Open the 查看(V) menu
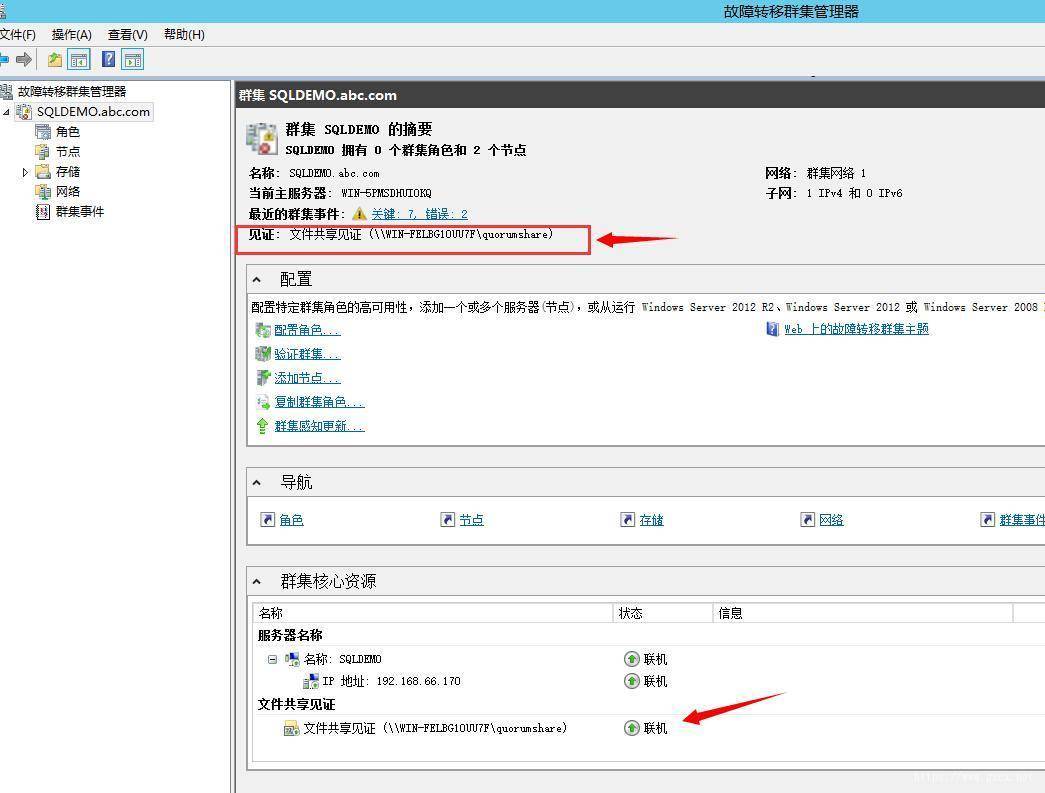1045x793 pixels. click(127, 35)
